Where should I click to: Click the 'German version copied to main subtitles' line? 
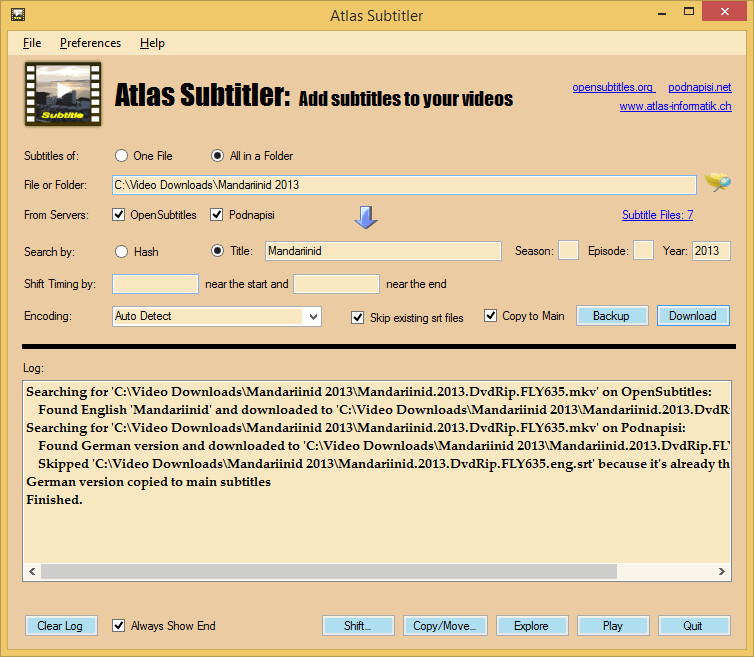(x=149, y=481)
